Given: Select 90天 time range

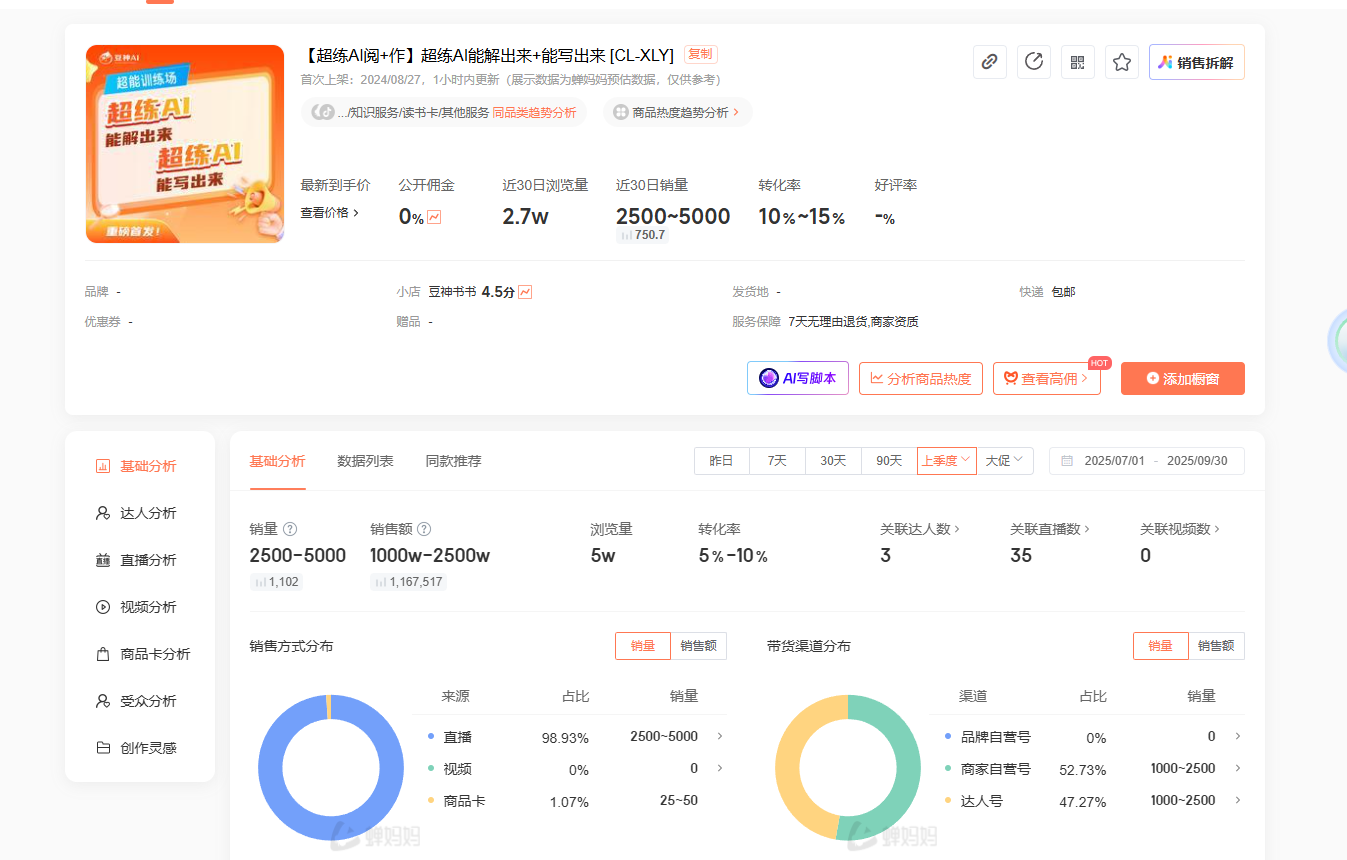Looking at the screenshot, I should (x=889, y=461).
